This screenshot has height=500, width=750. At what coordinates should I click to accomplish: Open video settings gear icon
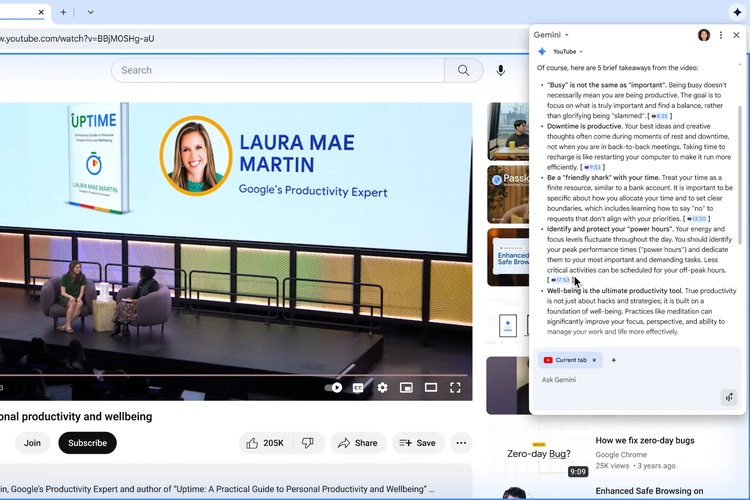(382, 388)
